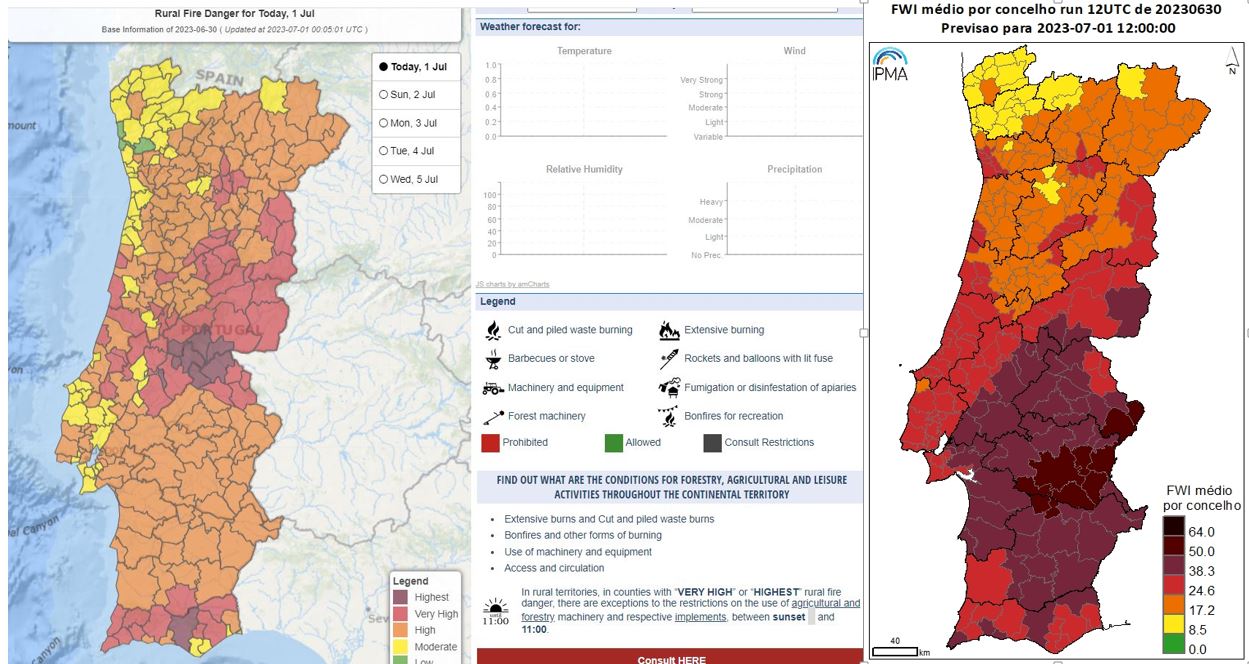
Task: Click the Temperature chart title
Action: pyautogui.click(x=584, y=51)
